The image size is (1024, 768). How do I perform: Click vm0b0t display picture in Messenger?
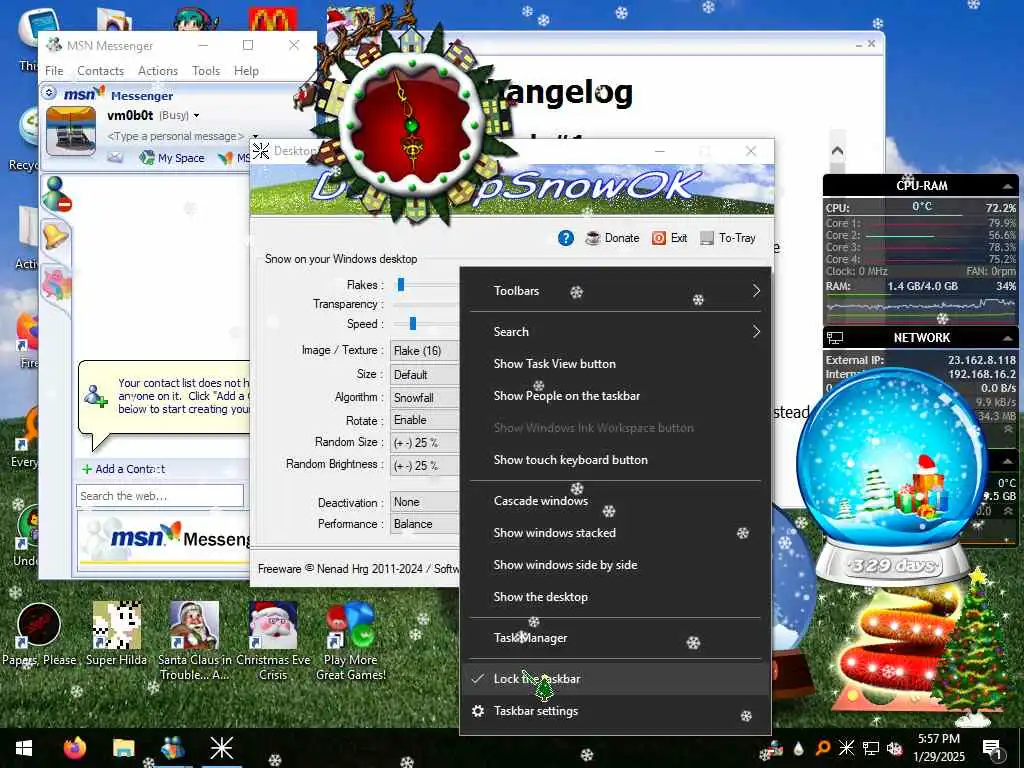pos(71,131)
